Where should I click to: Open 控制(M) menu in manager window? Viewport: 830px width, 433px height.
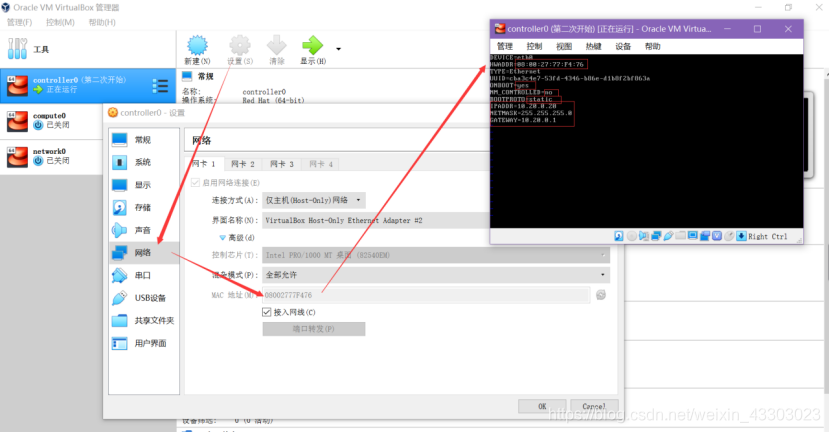point(60,22)
